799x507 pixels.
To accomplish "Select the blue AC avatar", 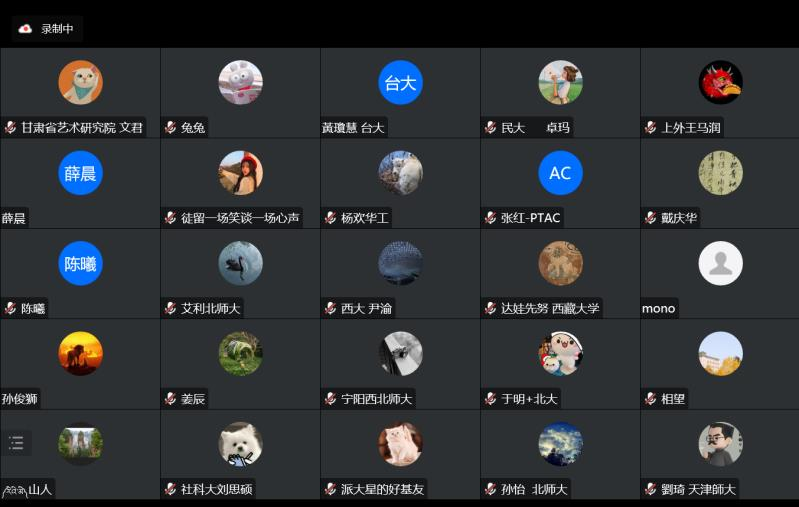I will [561, 173].
